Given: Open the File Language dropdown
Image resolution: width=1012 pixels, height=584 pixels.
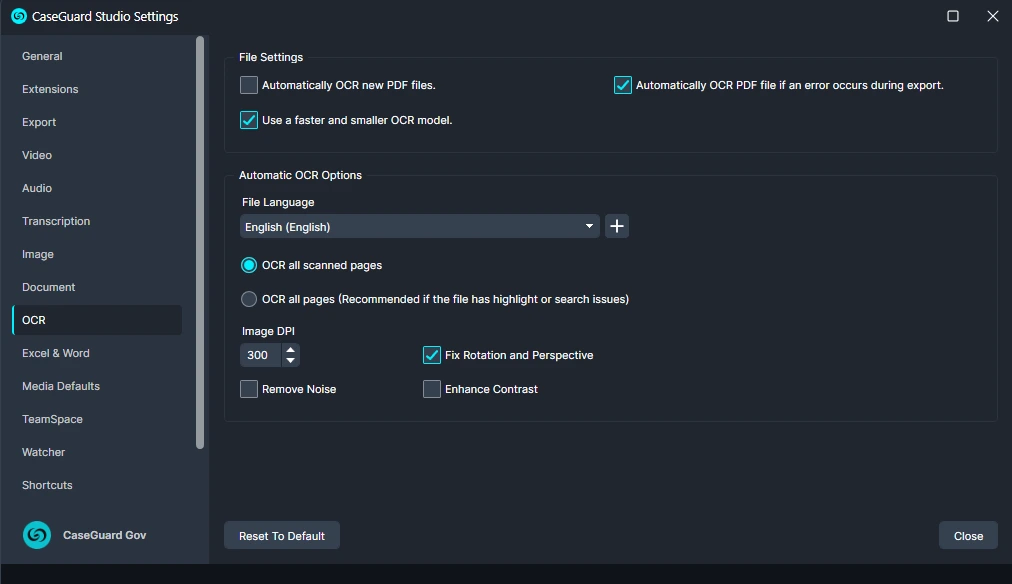Looking at the screenshot, I should [x=420, y=227].
